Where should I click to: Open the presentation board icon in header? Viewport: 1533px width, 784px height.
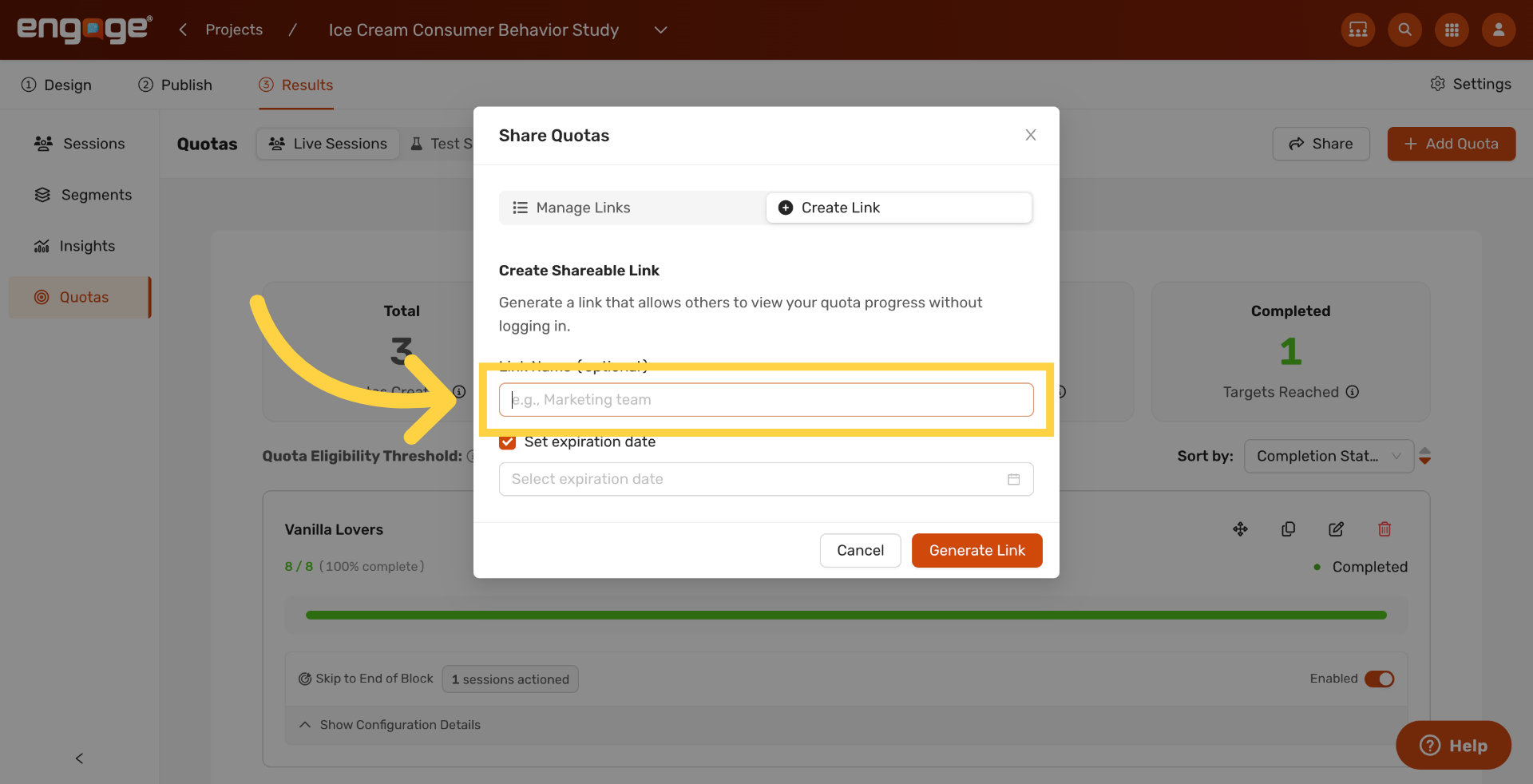1358,30
